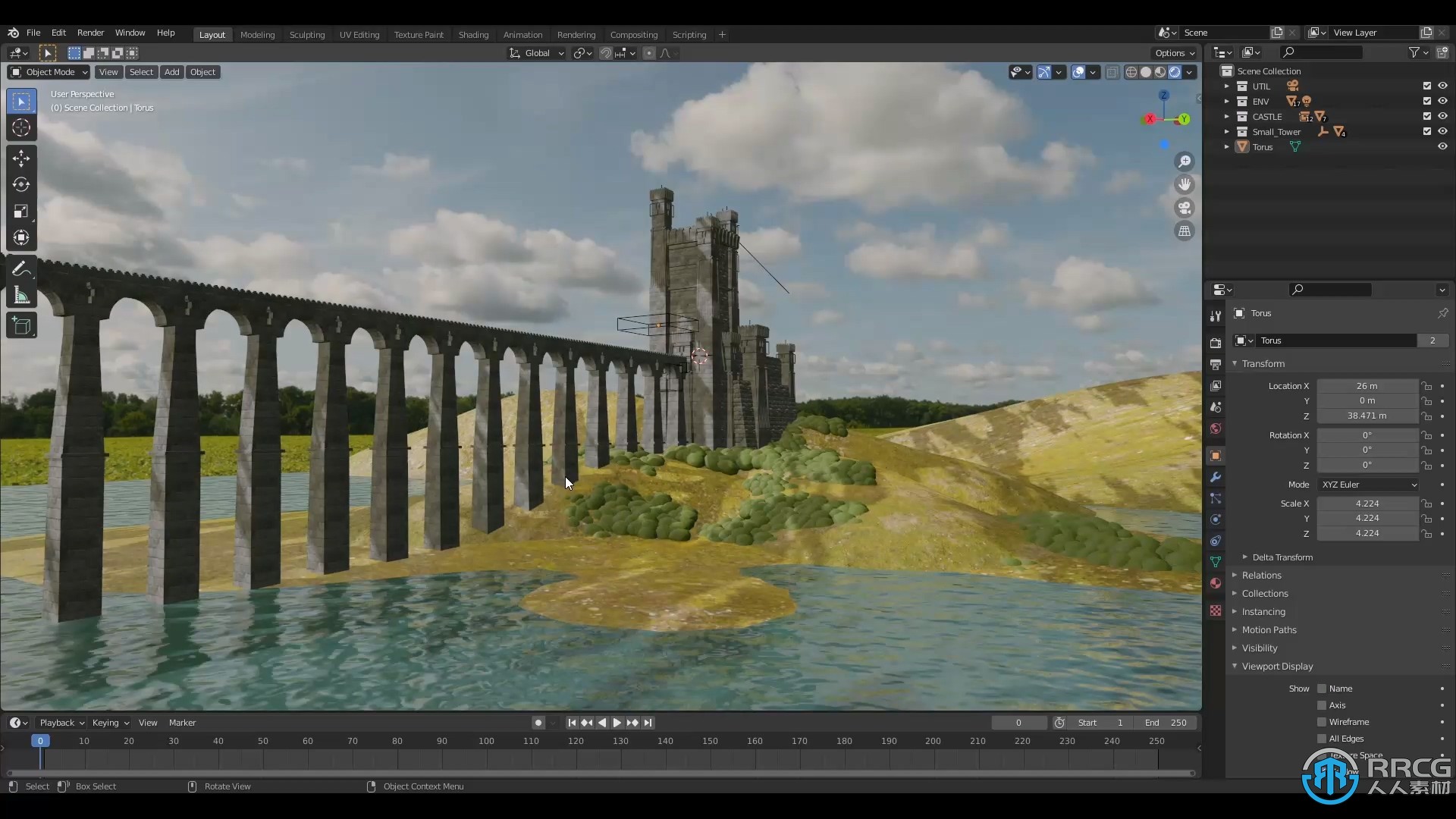This screenshot has height=819, width=1456.
Task: Open the Global orientation dropdown
Action: coord(537,53)
